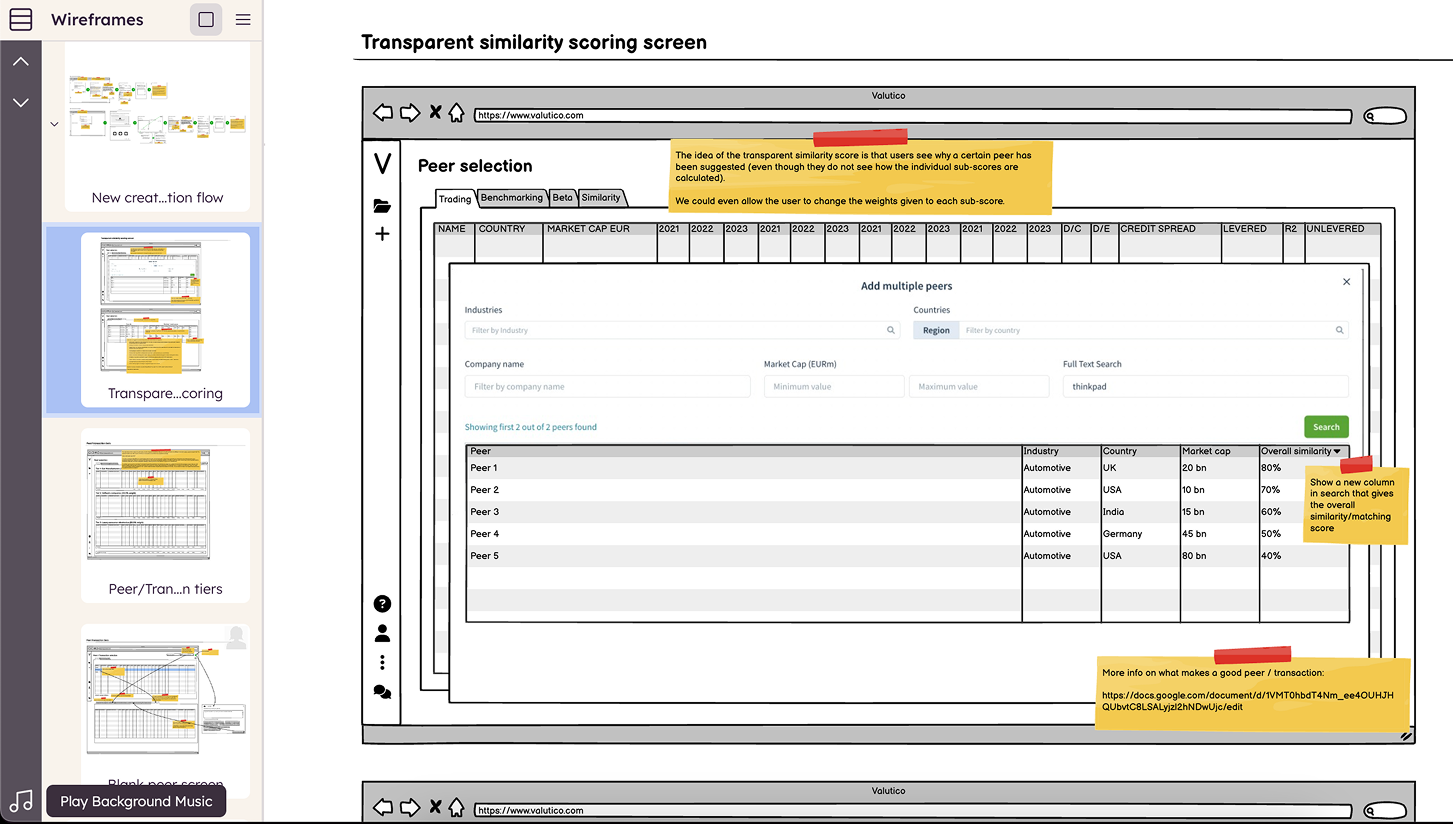The height and width of the screenshot is (824, 1453).
Task: Collapse the New creation flow group chevron
Action: pos(54,125)
